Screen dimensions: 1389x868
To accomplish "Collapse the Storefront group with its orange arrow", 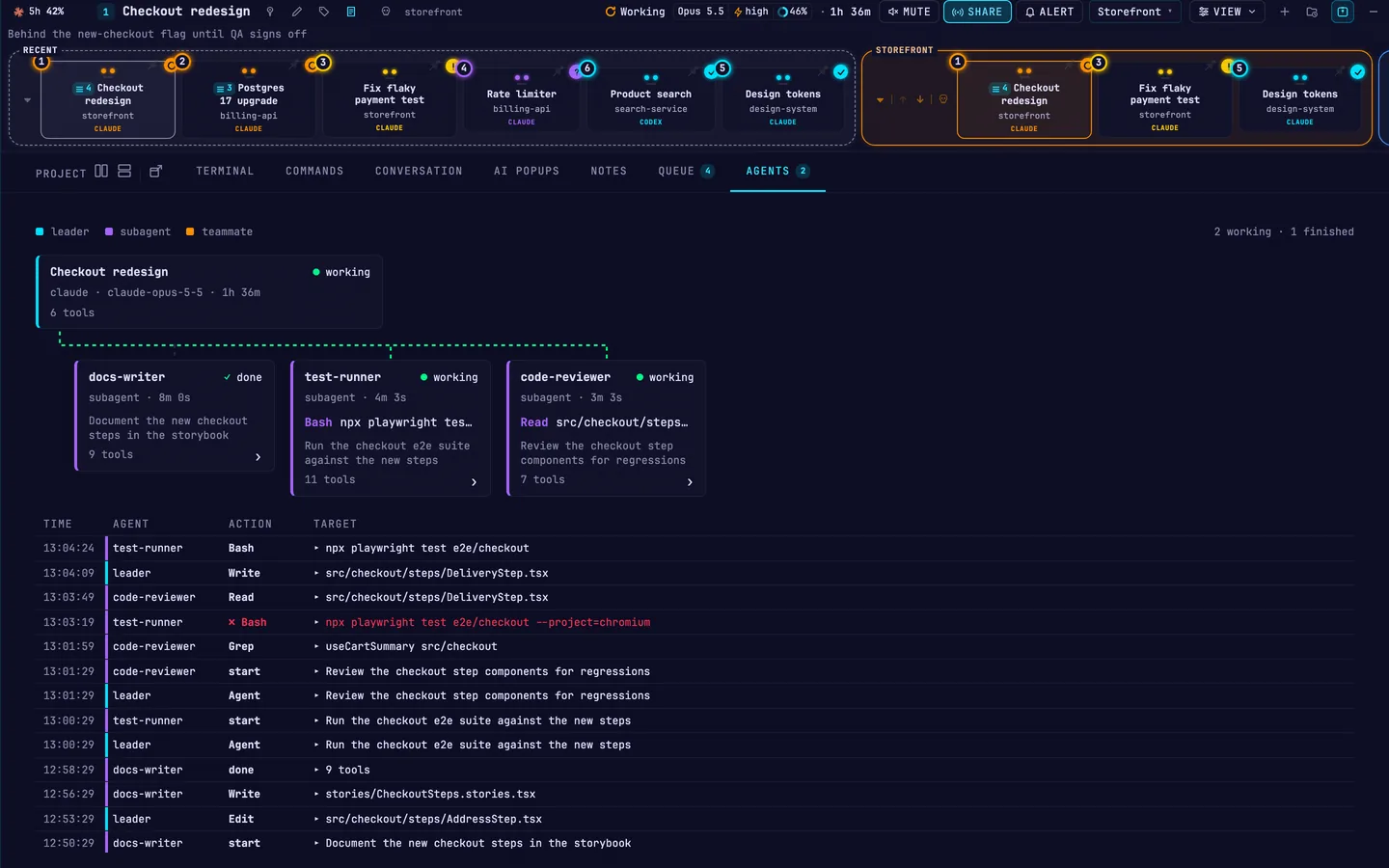I will [x=880, y=99].
